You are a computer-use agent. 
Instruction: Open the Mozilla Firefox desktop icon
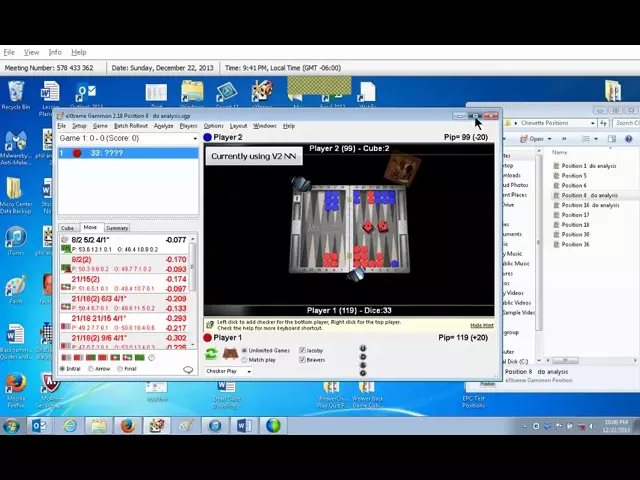(16, 390)
